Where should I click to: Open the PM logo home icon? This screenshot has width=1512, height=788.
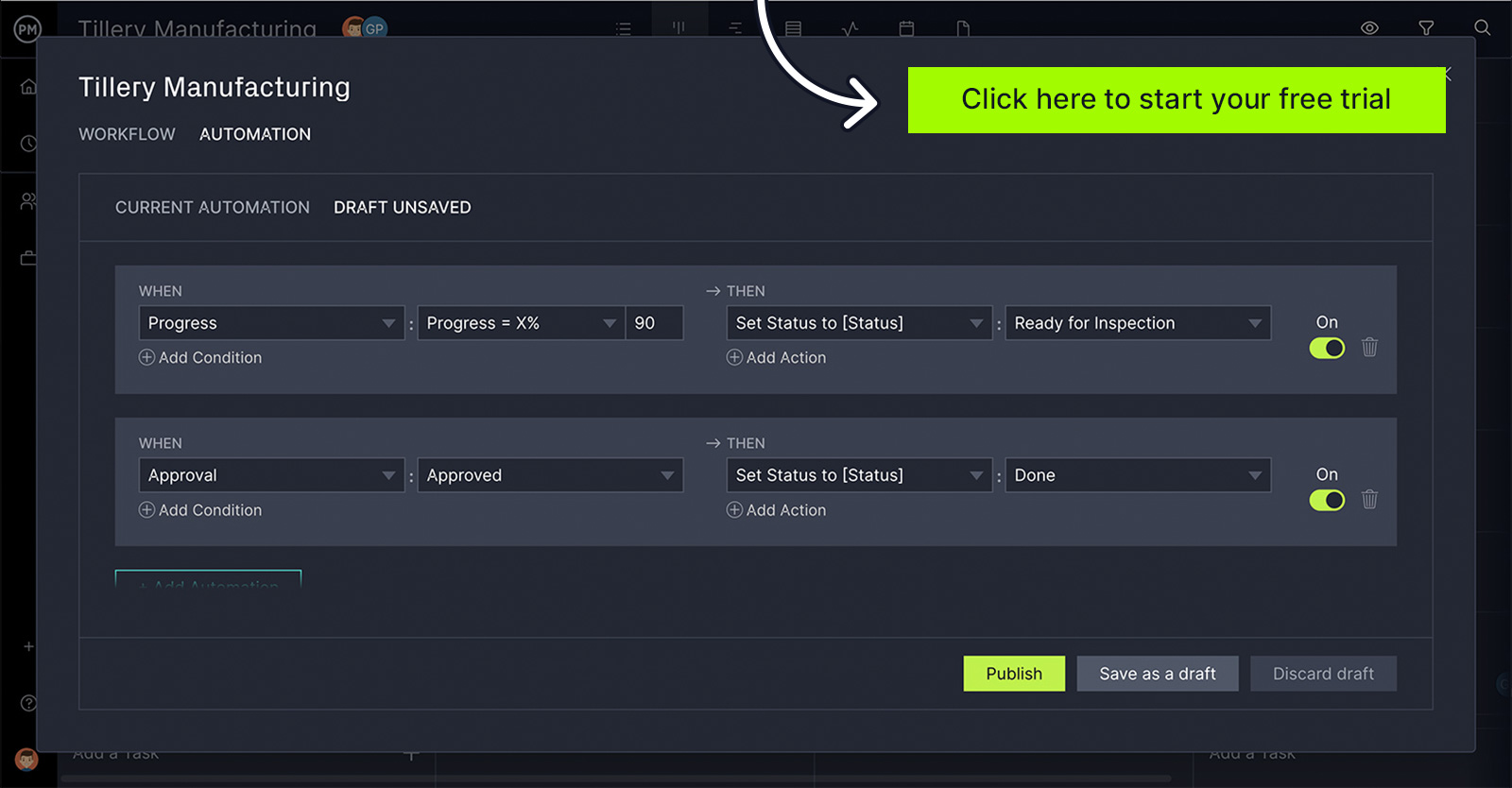[27, 29]
